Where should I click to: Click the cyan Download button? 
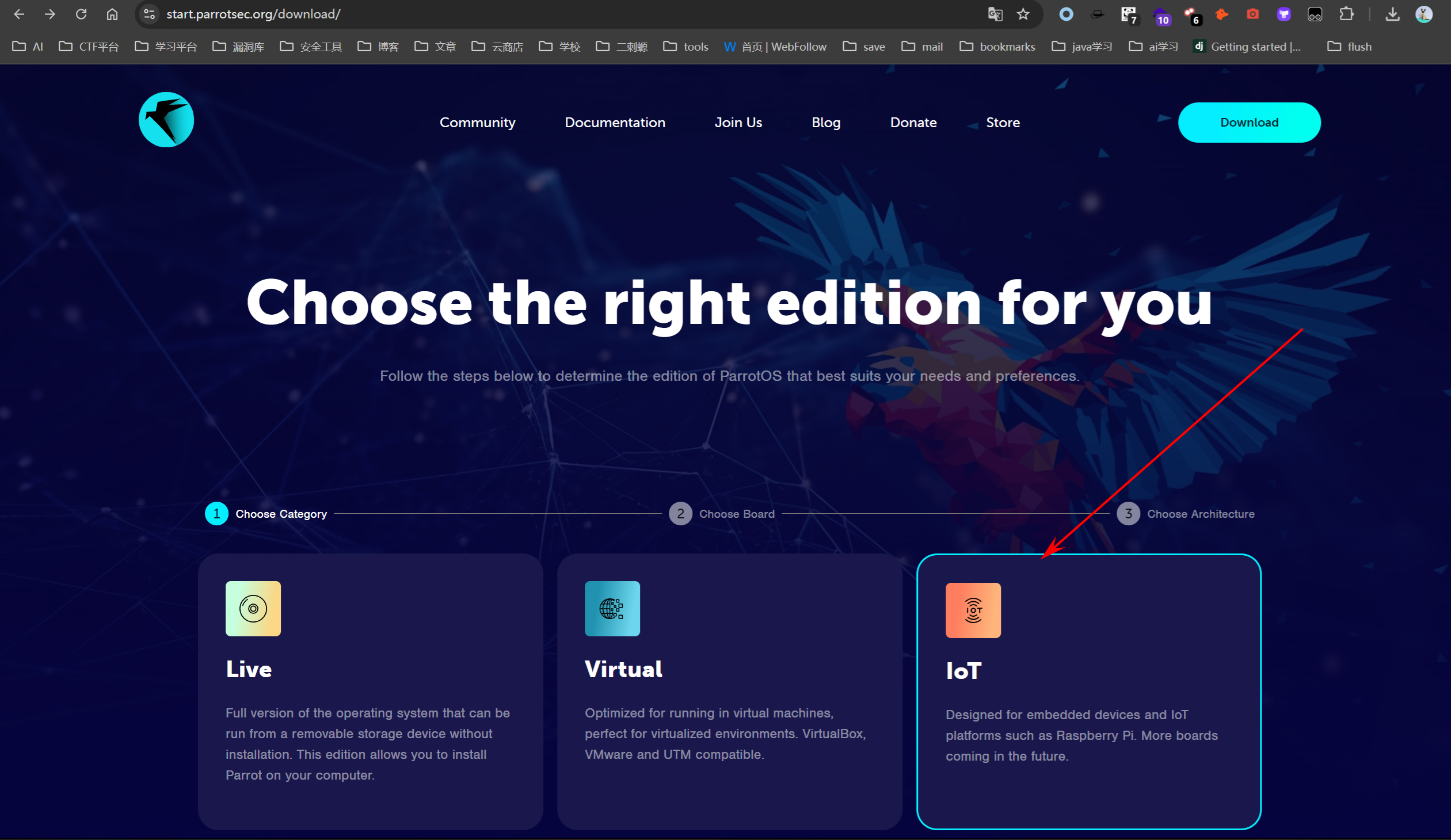pos(1250,123)
